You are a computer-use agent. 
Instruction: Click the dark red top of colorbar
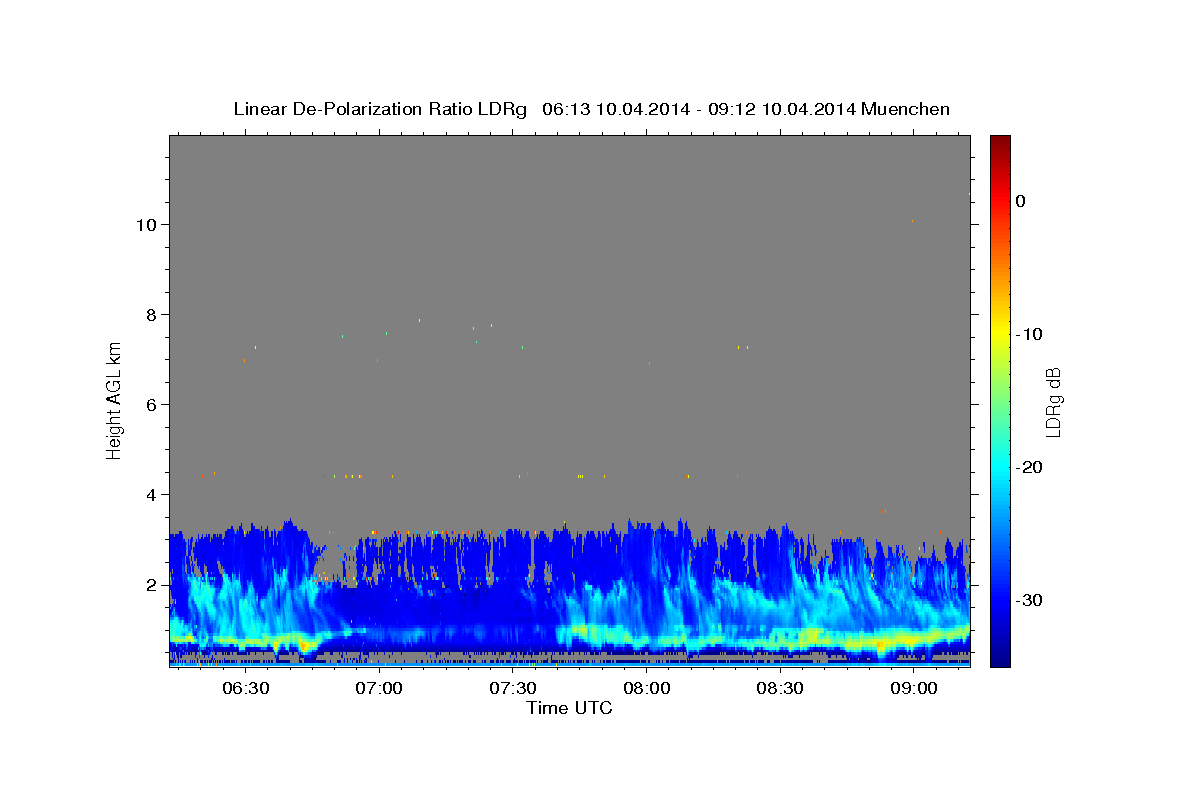(x=1000, y=142)
